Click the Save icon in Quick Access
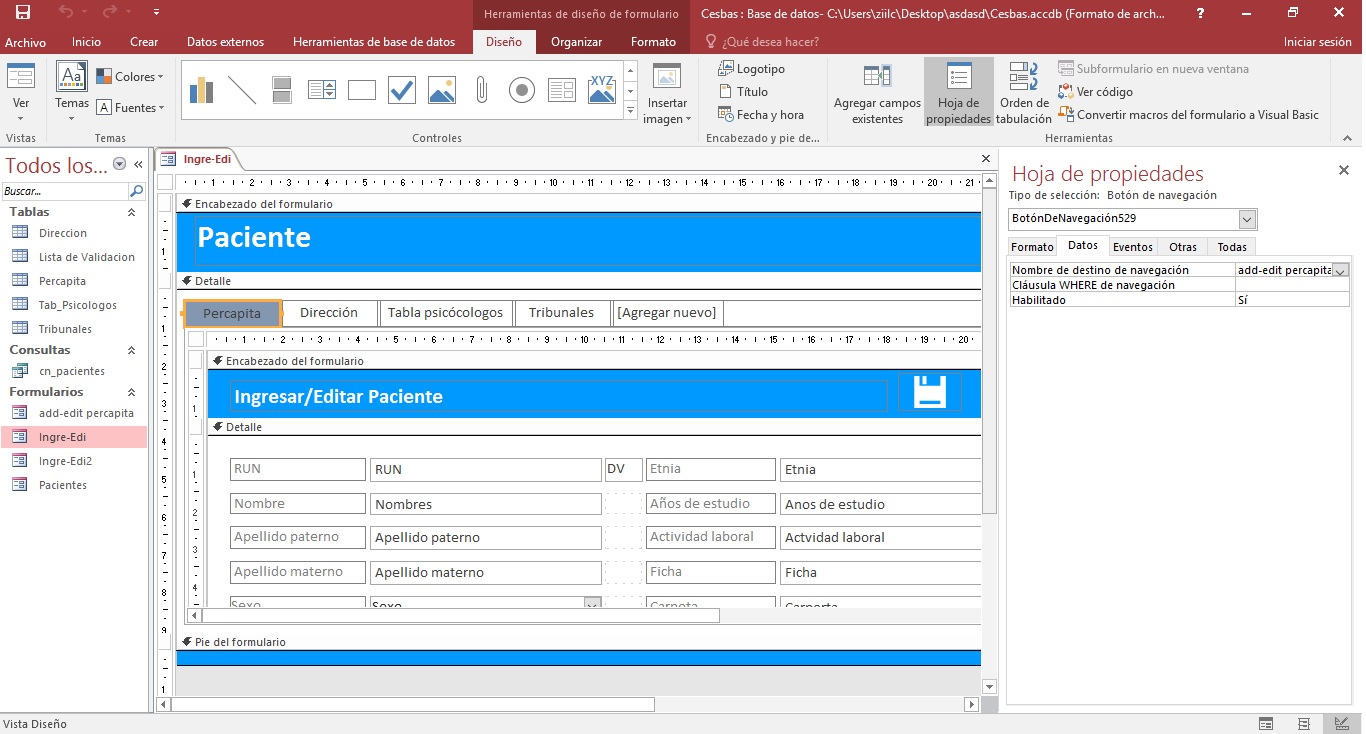The width and height of the screenshot is (1366, 734). [22, 12]
